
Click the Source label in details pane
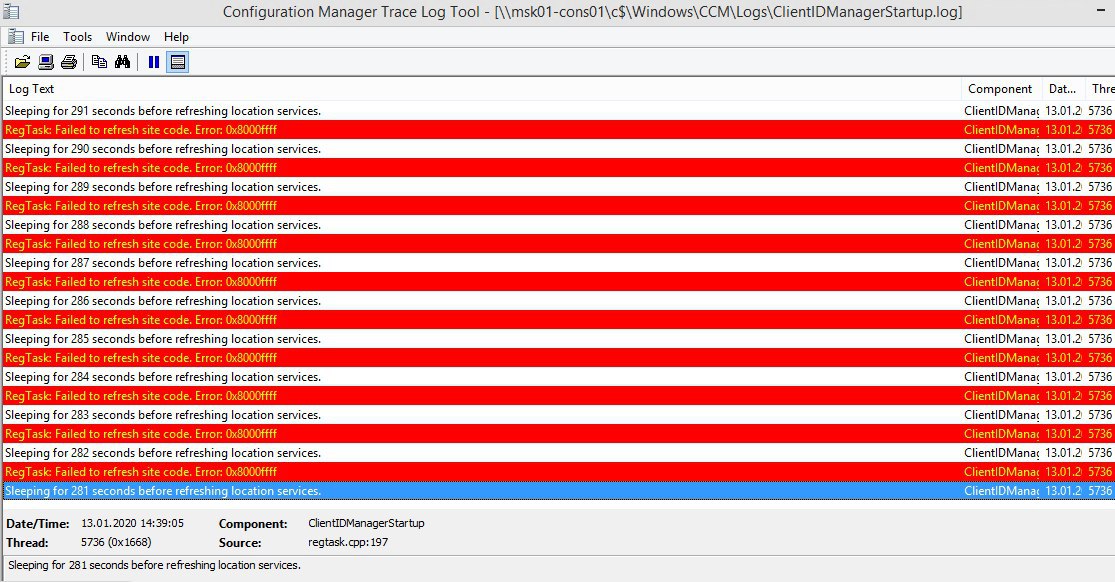(240, 543)
